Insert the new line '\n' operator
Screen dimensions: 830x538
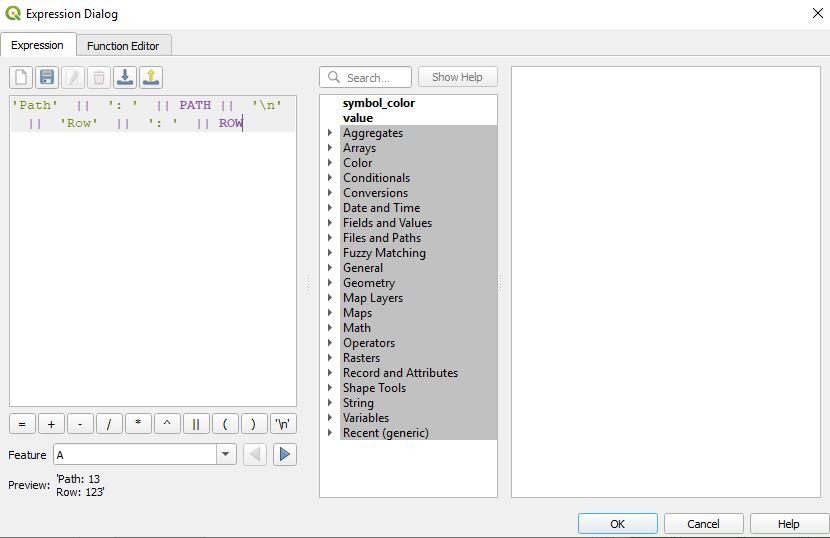coord(284,423)
